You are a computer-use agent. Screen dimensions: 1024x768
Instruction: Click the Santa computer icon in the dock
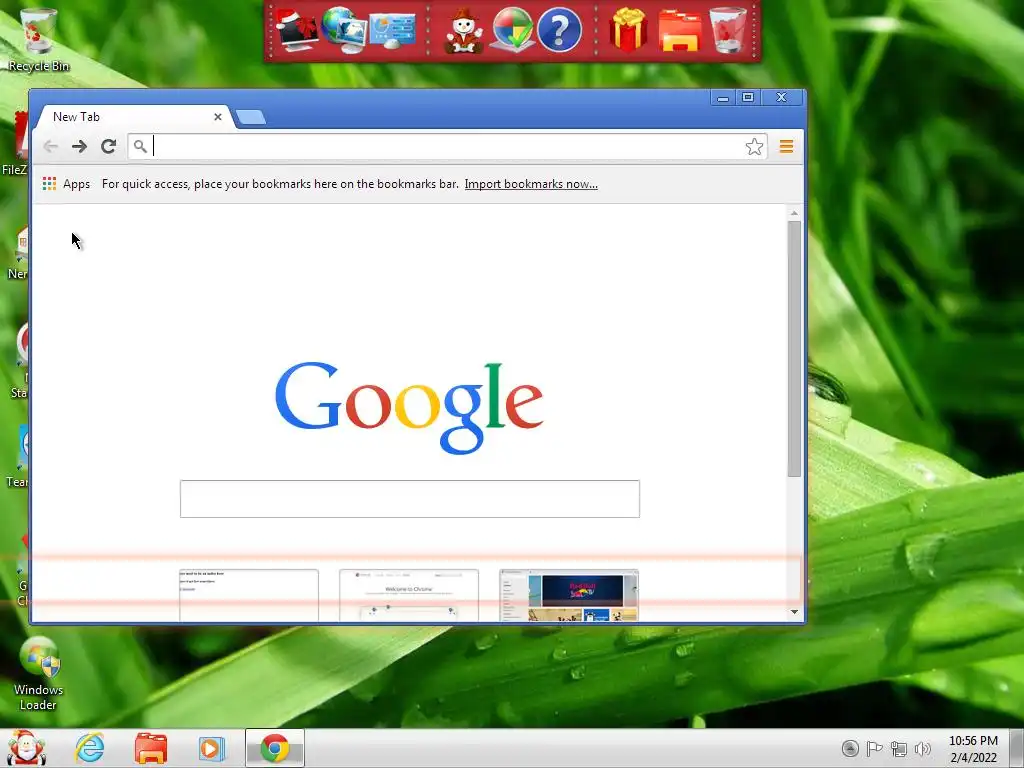[297, 30]
